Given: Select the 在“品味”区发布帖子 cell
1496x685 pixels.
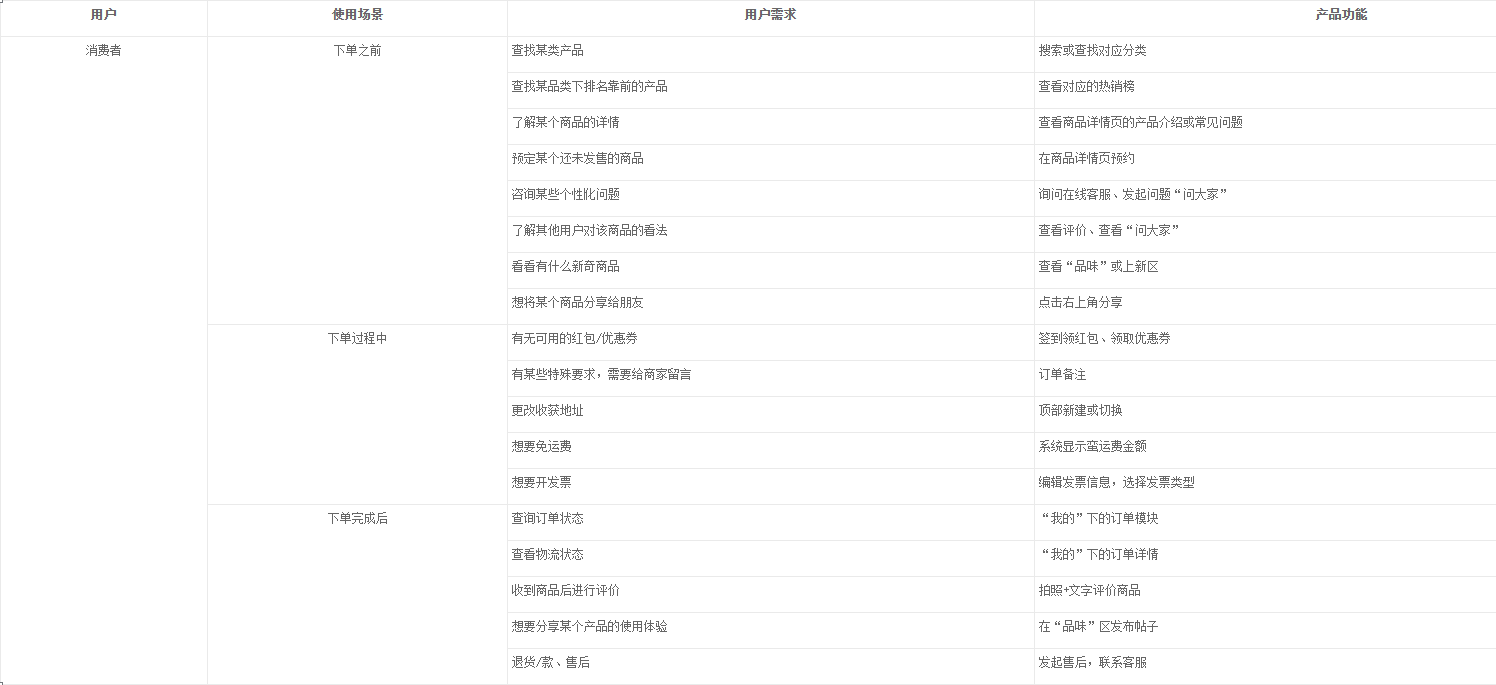Looking at the screenshot, I should 1096,626.
